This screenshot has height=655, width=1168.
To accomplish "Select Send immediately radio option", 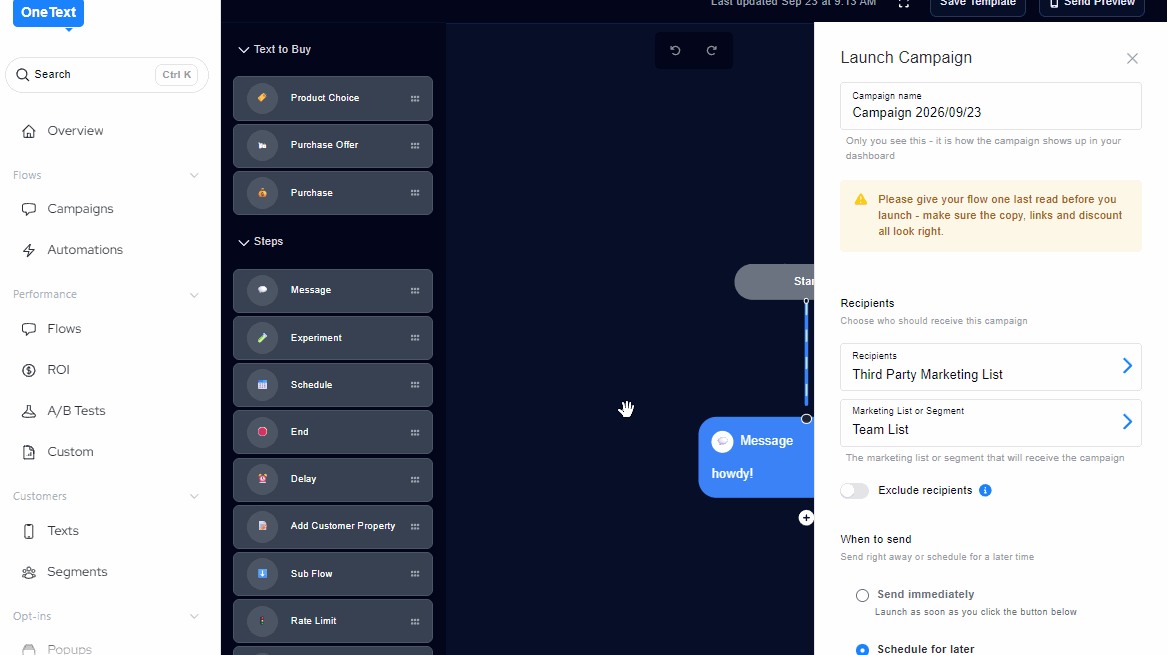I will click(863, 595).
